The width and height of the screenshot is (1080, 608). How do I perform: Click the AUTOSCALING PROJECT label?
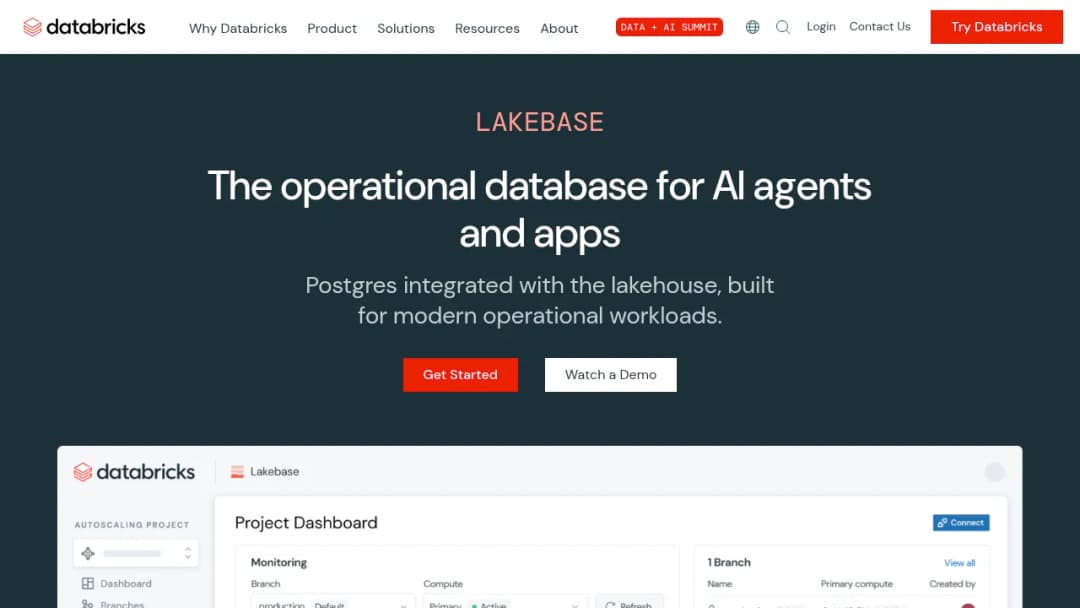click(132, 525)
